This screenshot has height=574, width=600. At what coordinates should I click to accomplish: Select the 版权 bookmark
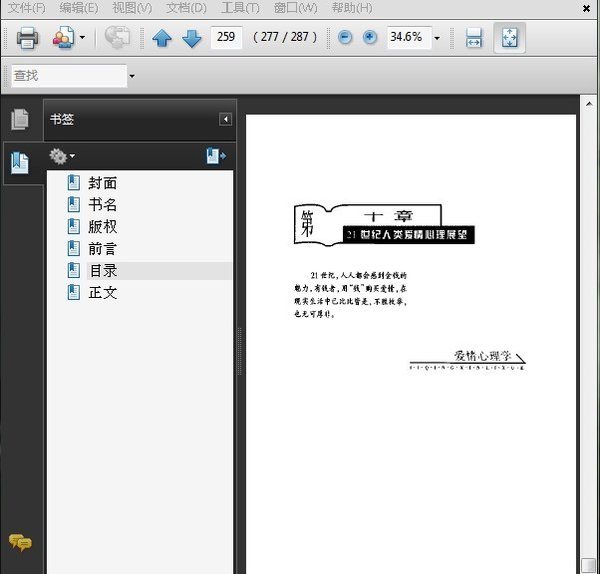tap(102, 227)
